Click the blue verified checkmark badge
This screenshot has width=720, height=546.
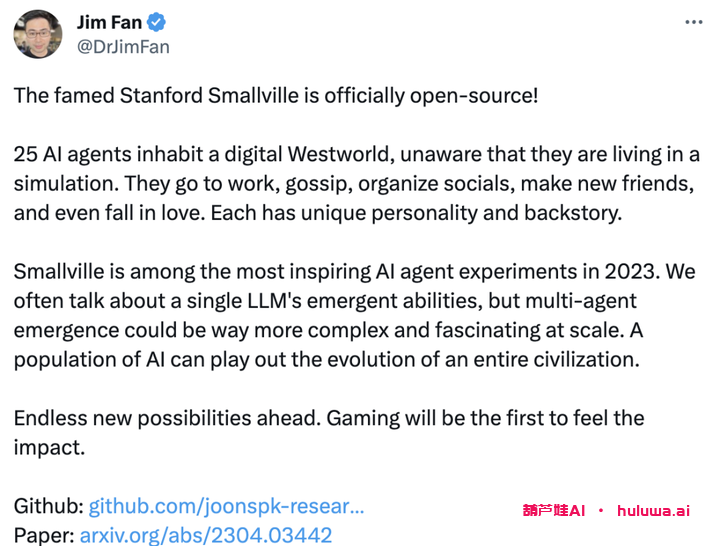tap(156, 22)
